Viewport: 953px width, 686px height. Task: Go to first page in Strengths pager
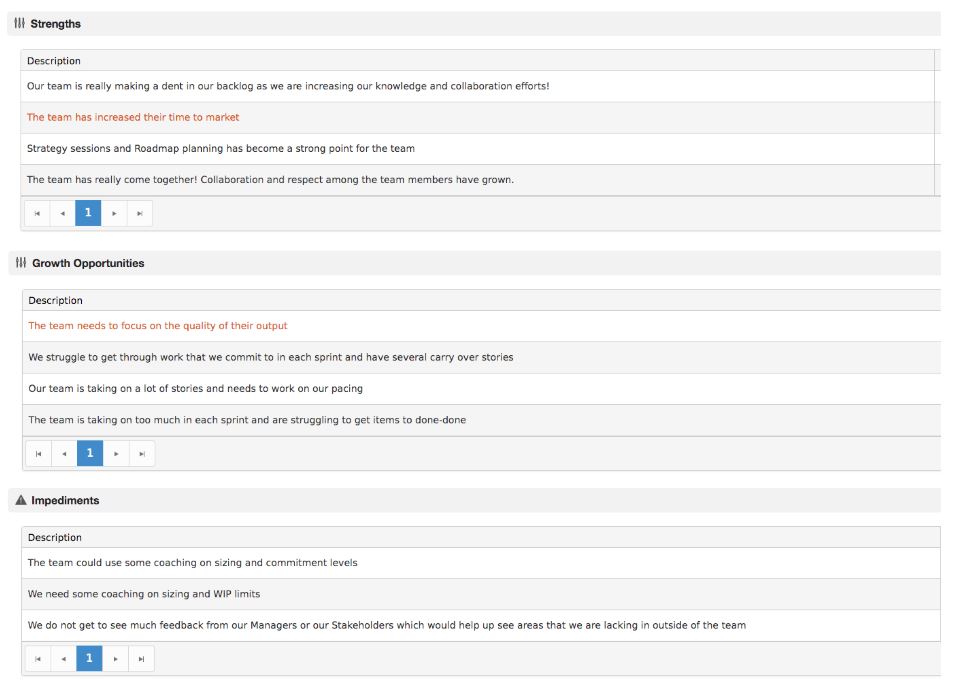click(x=37, y=213)
